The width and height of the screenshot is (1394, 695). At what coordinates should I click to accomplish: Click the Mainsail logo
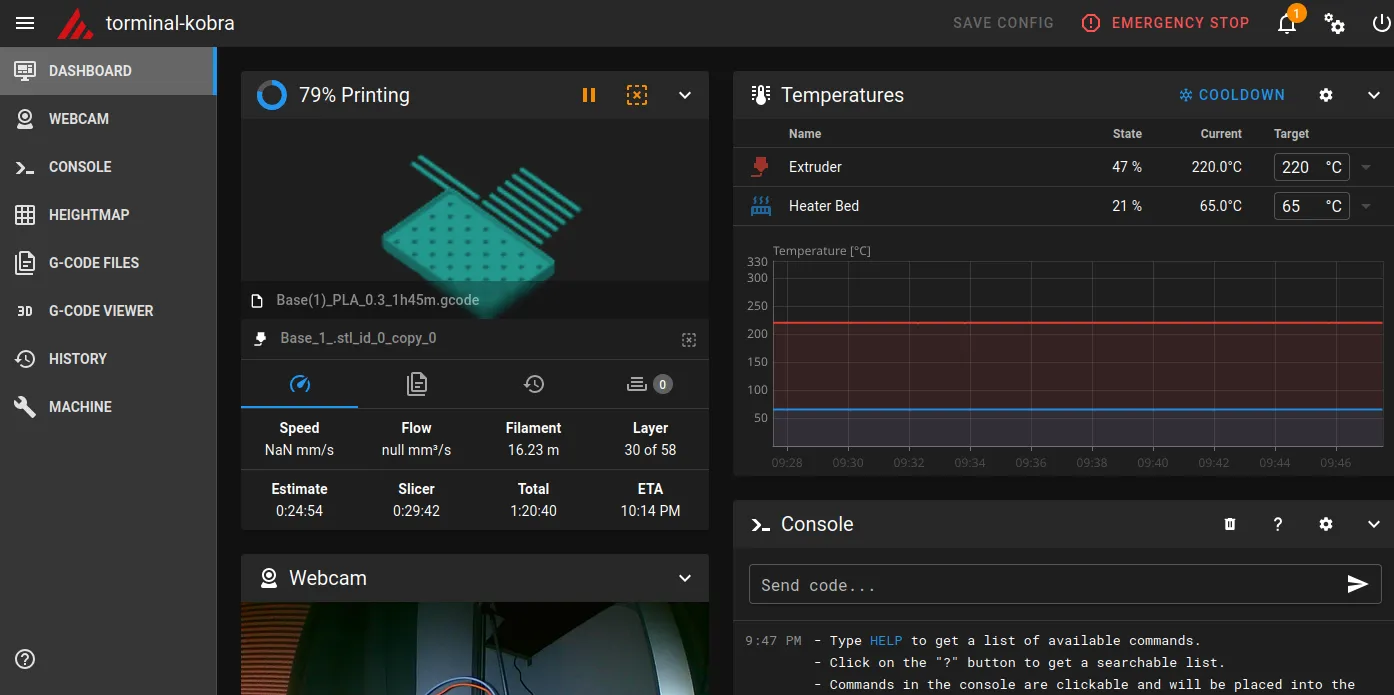click(x=75, y=23)
